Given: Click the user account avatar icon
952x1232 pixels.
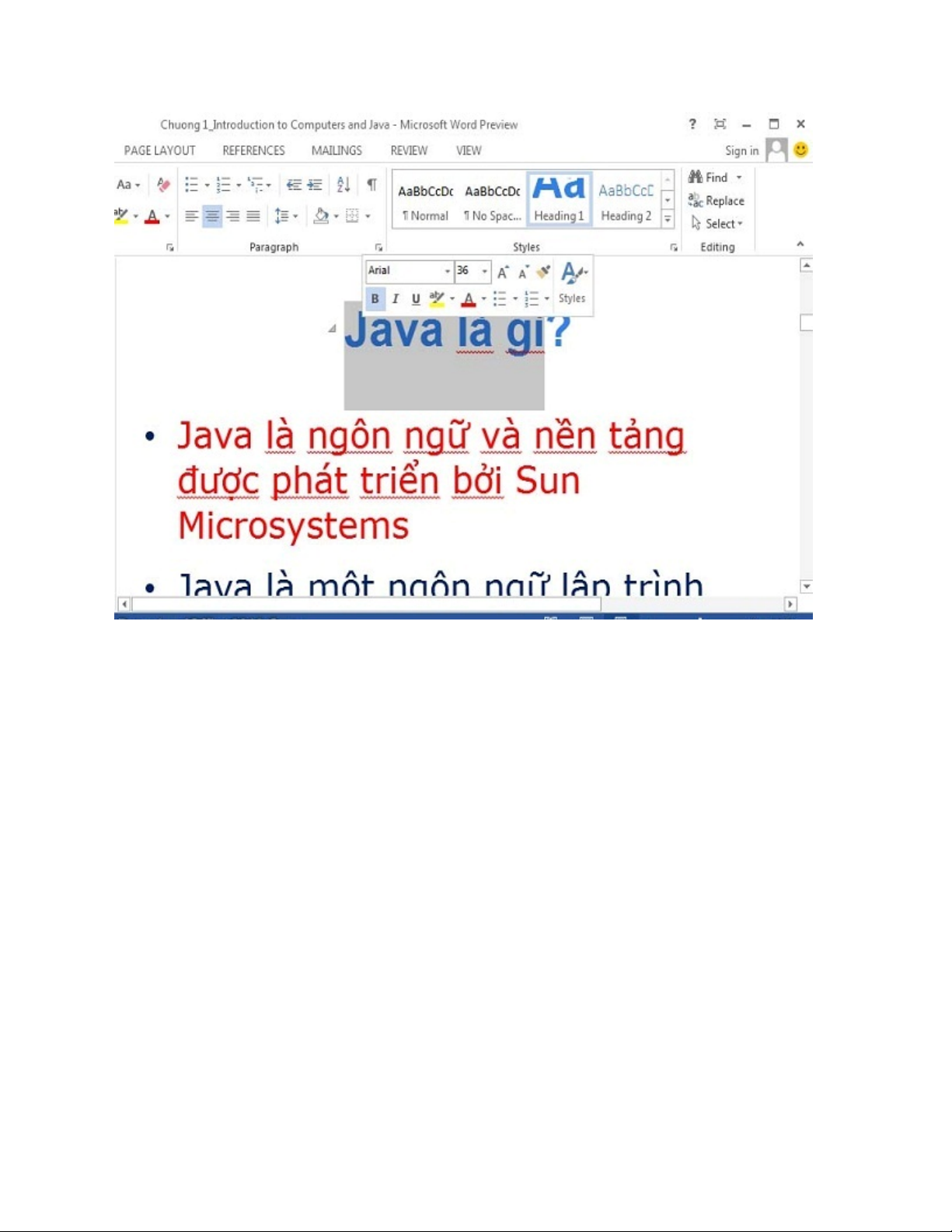Looking at the screenshot, I should [x=776, y=149].
